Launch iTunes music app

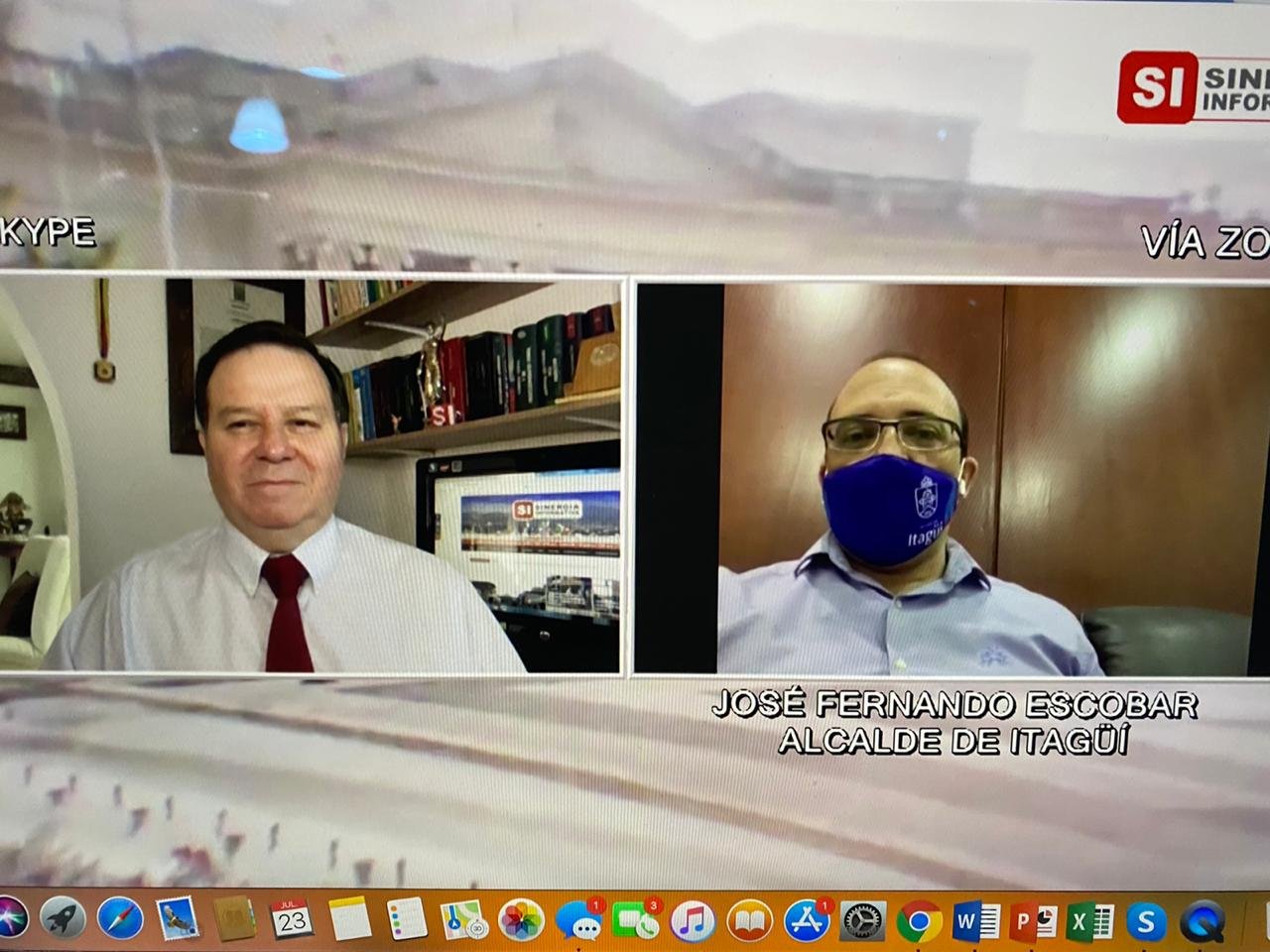693,921
